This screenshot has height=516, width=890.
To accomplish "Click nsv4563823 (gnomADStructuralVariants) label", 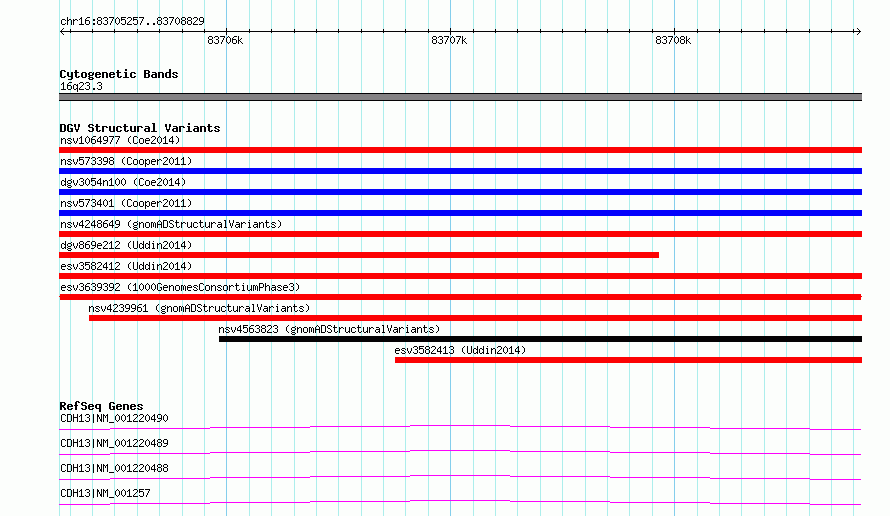I will pos(329,329).
